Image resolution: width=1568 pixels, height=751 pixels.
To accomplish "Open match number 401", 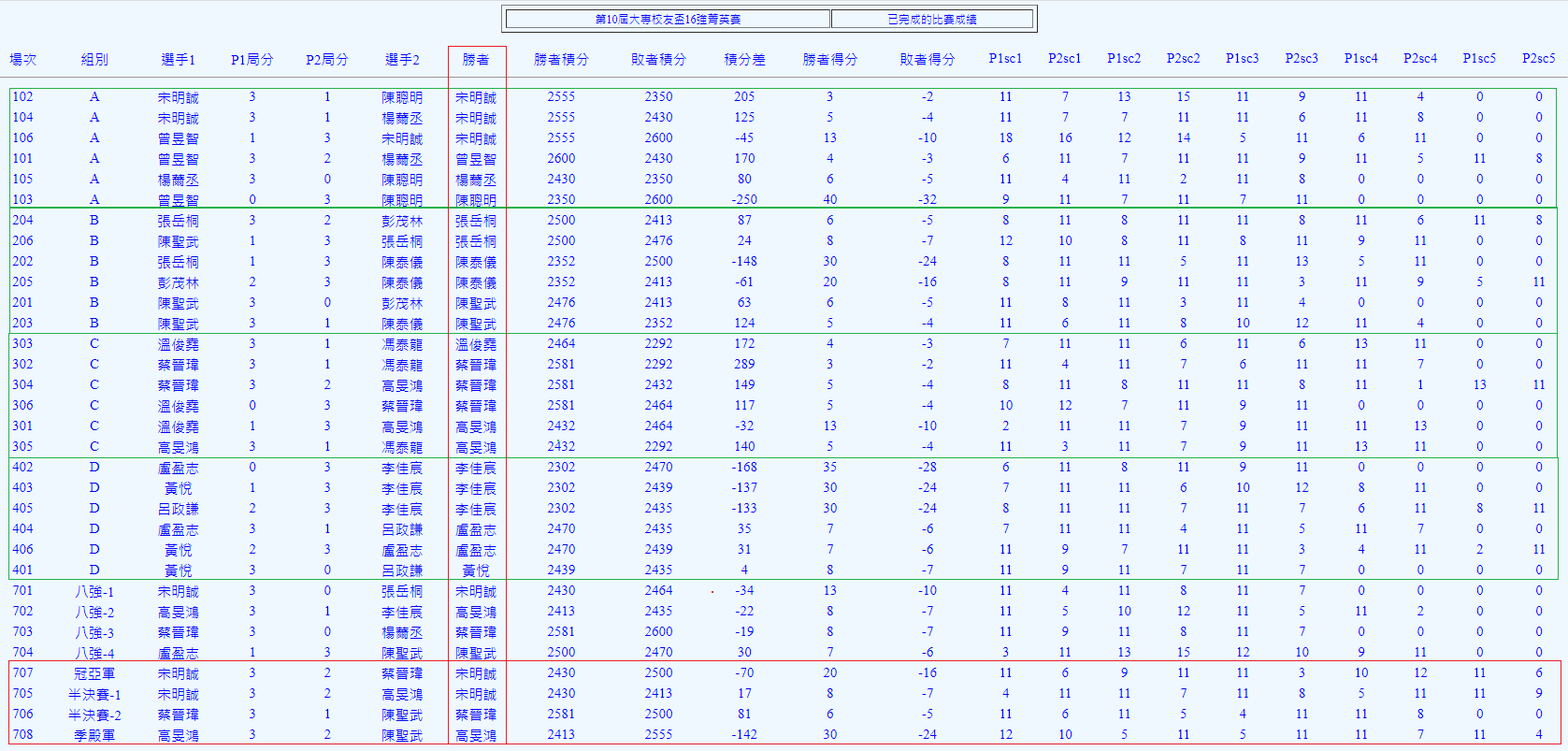I will point(22,570).
